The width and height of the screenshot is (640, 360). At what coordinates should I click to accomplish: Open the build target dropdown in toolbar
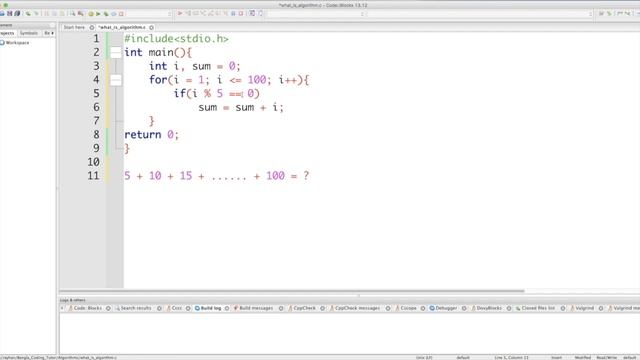pyautogui.click(x=149, y=13)
